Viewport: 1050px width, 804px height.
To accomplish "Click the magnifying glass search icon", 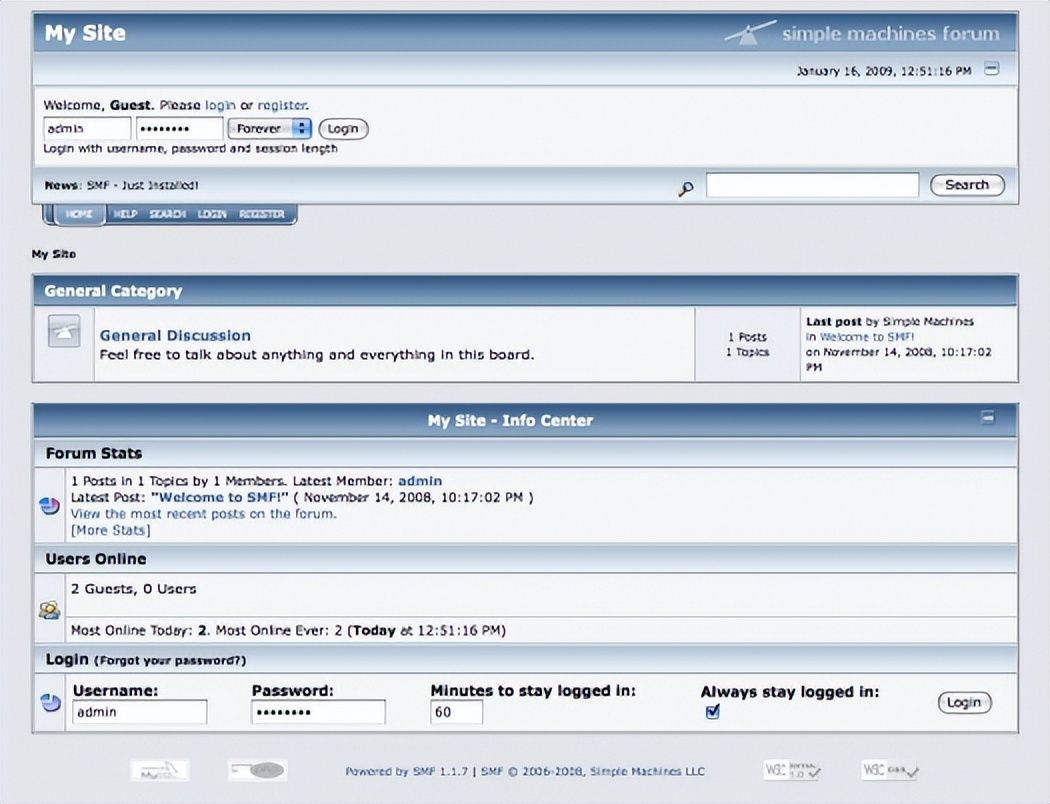I will click(686, 189).
